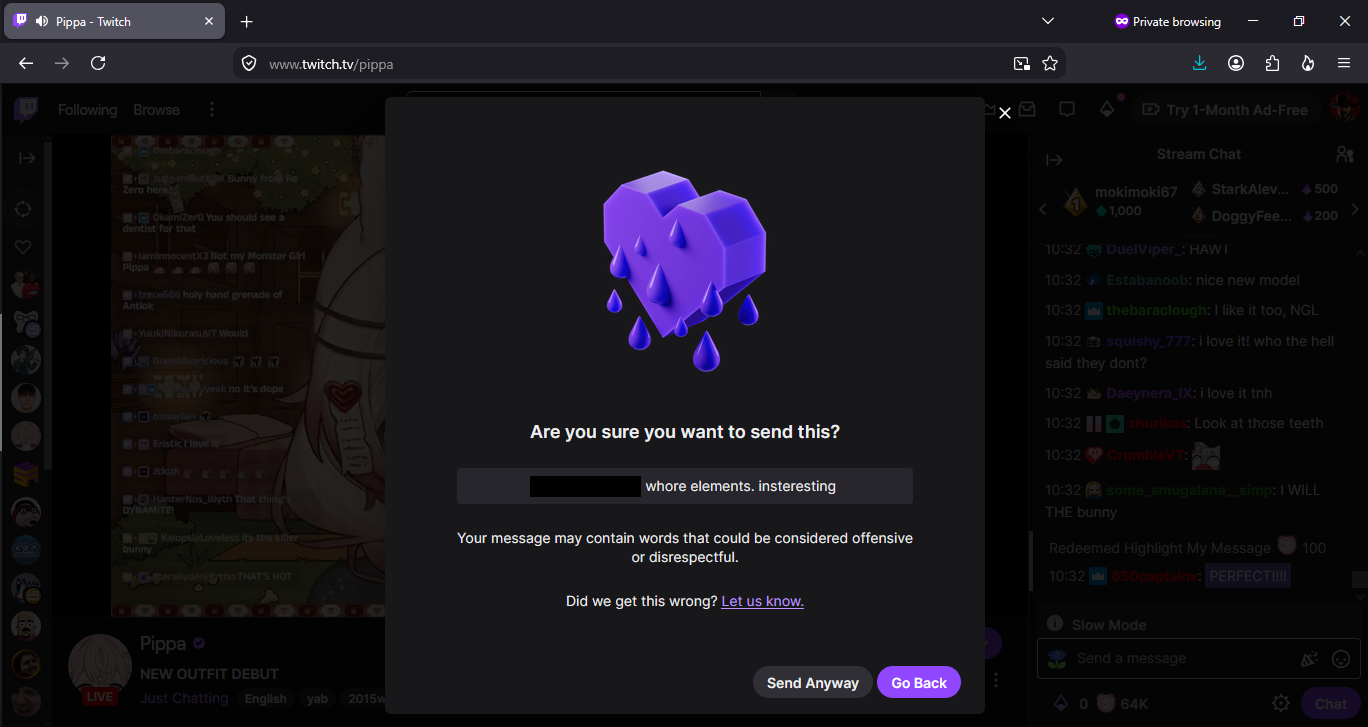
Task: Select the yab stream tag
Action: point(317,699)
